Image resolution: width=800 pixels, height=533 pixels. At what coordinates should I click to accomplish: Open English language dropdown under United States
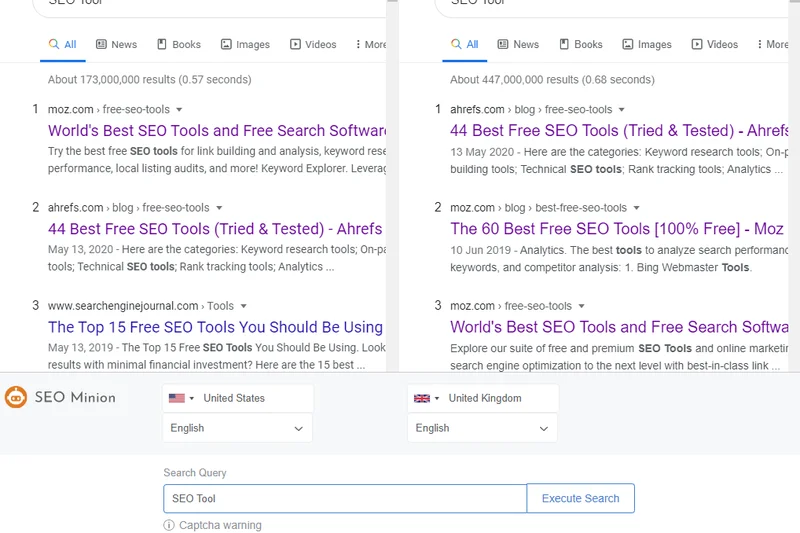coord(237,428)
